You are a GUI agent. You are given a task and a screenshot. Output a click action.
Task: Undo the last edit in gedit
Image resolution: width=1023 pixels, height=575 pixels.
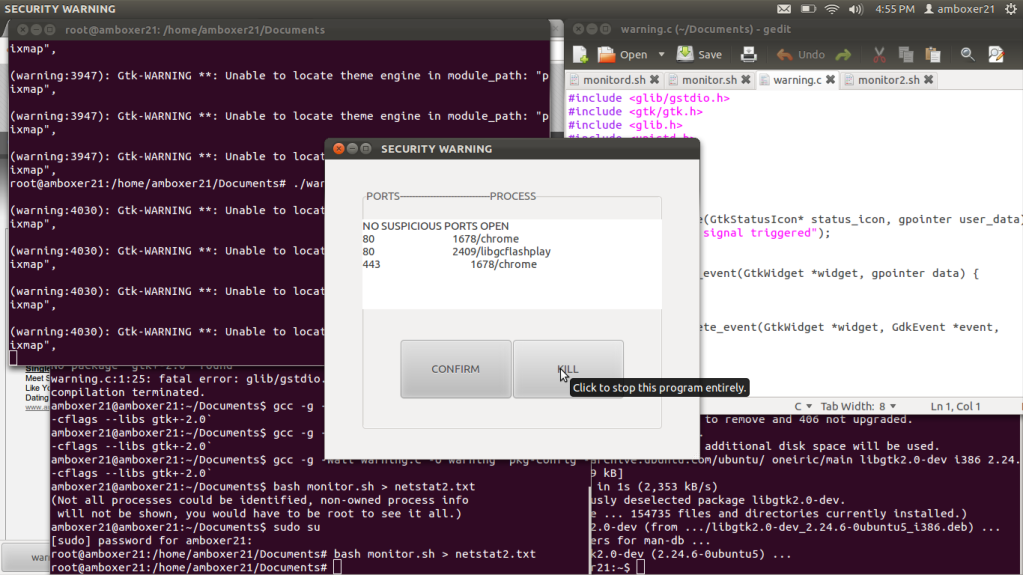[x=801, y=55]
